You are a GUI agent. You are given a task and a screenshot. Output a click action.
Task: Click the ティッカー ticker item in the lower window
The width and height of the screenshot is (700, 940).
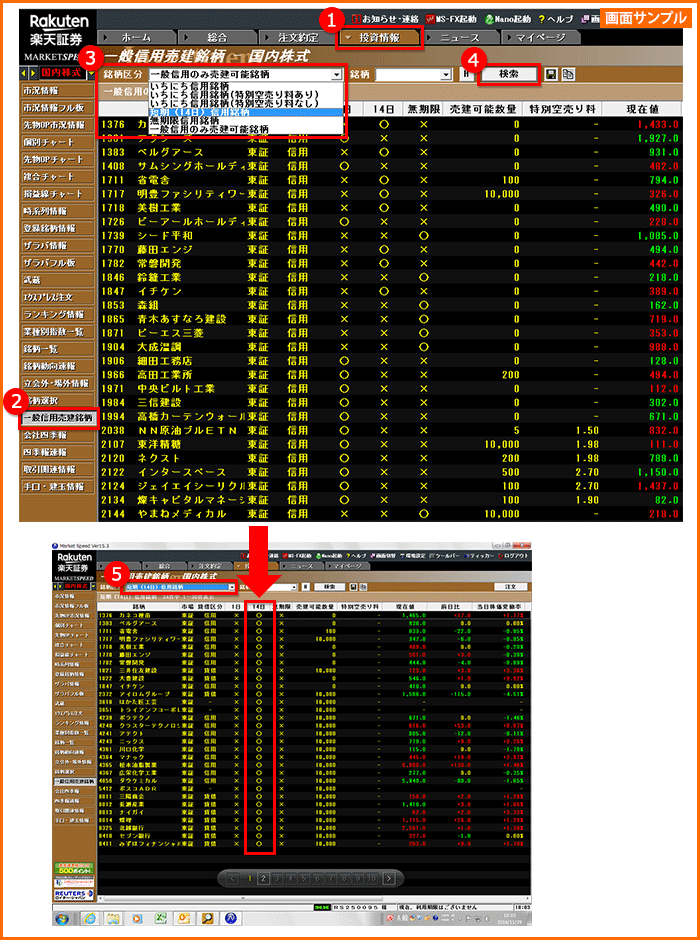coord(478,556)
